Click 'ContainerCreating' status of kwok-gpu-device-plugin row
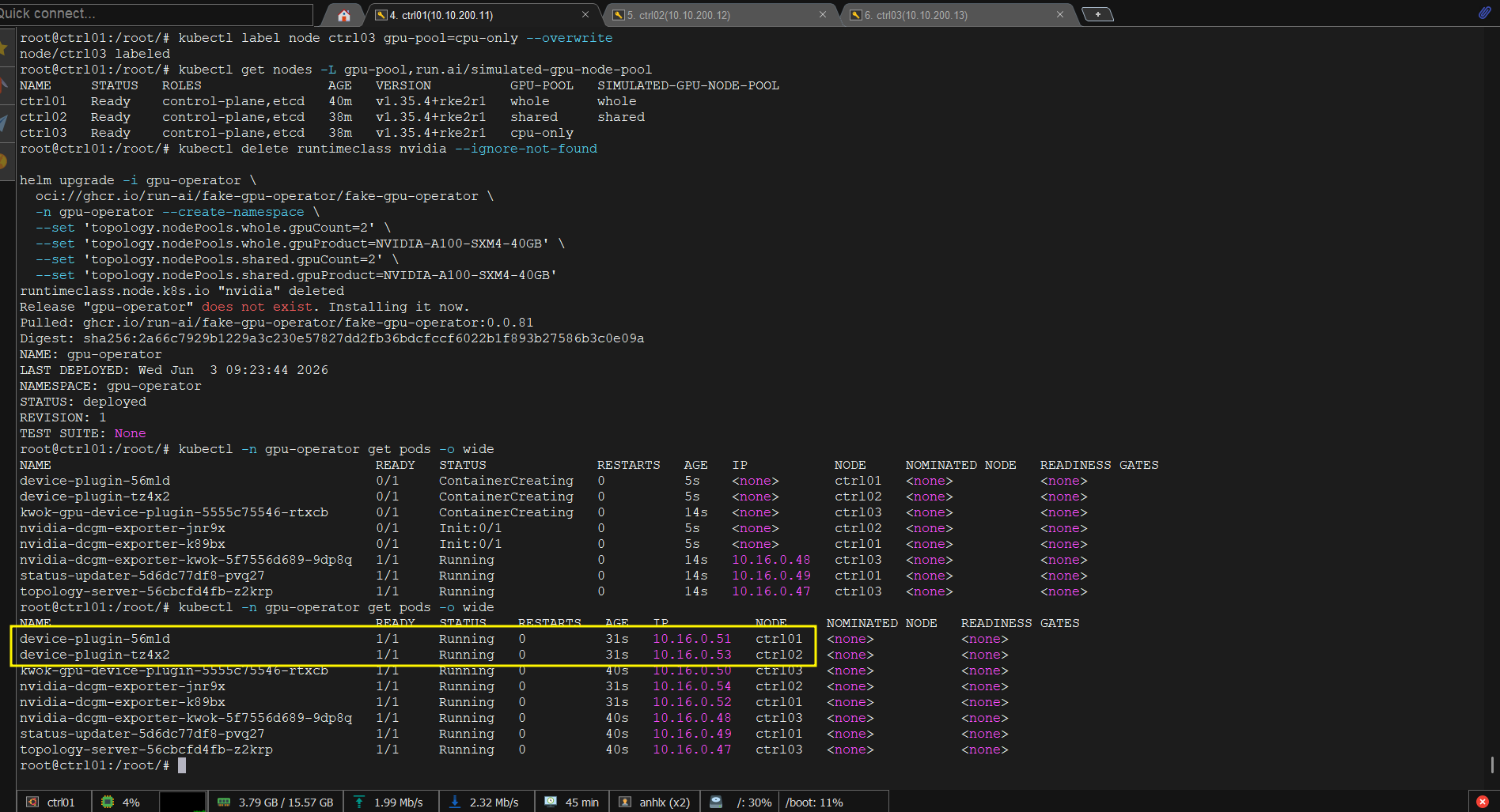This screenshot has height=812, width=1500. 506,512
